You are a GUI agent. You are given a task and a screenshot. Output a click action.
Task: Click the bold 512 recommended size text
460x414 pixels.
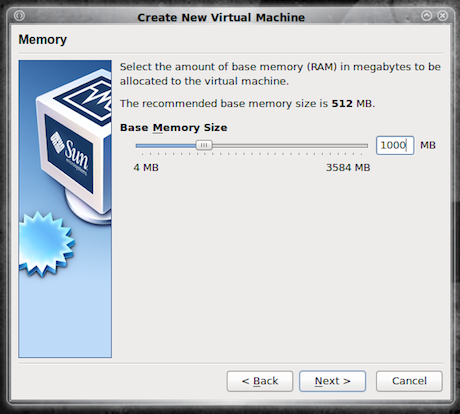click(x=342, y=104)
